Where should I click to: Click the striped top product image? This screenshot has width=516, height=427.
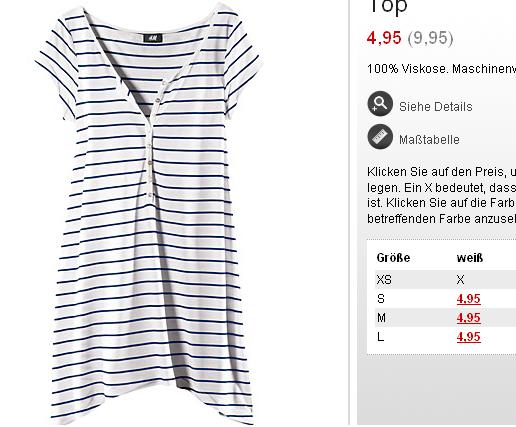[x=149, y=213]
